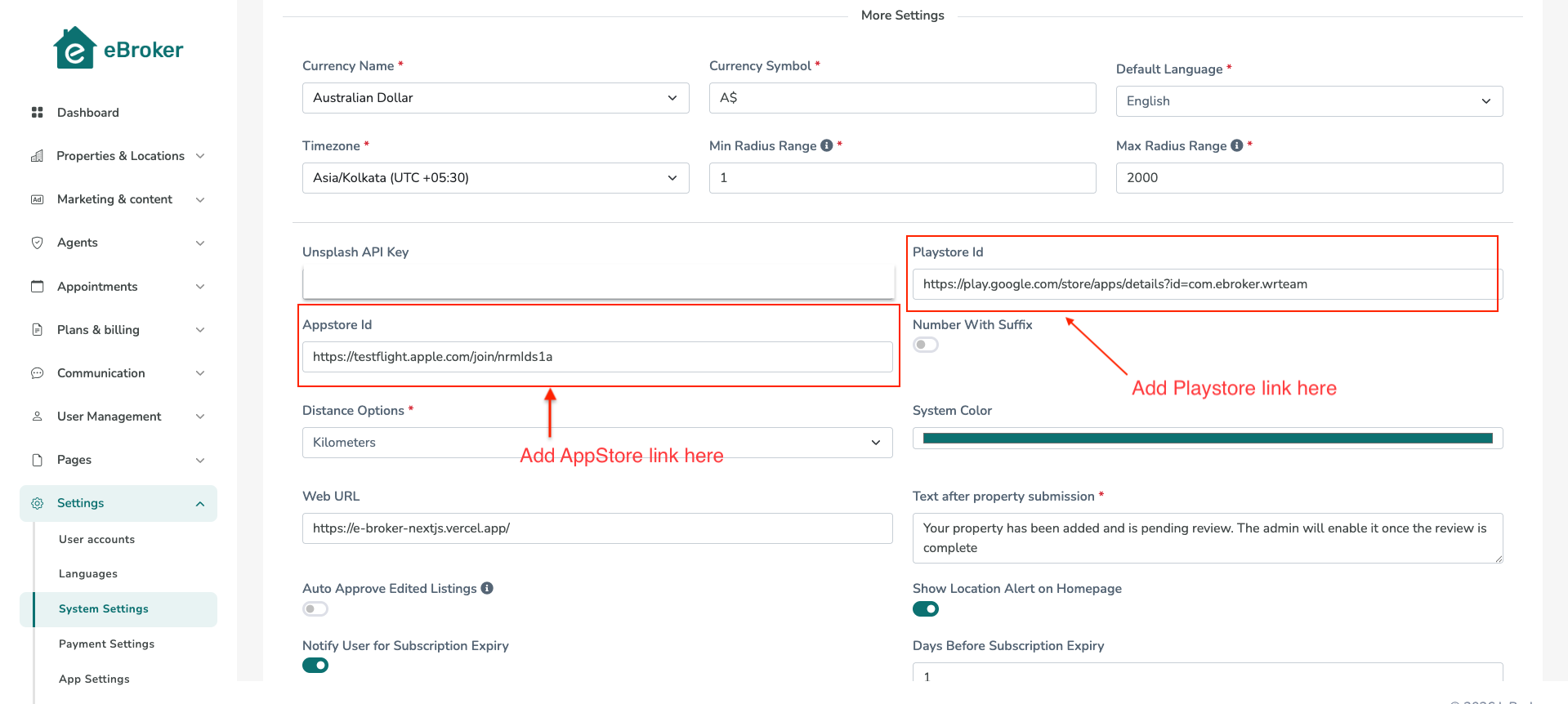Viewport: 1568px width, 704px height.
Task: Click the Agents shield icon
Action: coord(37,243)
